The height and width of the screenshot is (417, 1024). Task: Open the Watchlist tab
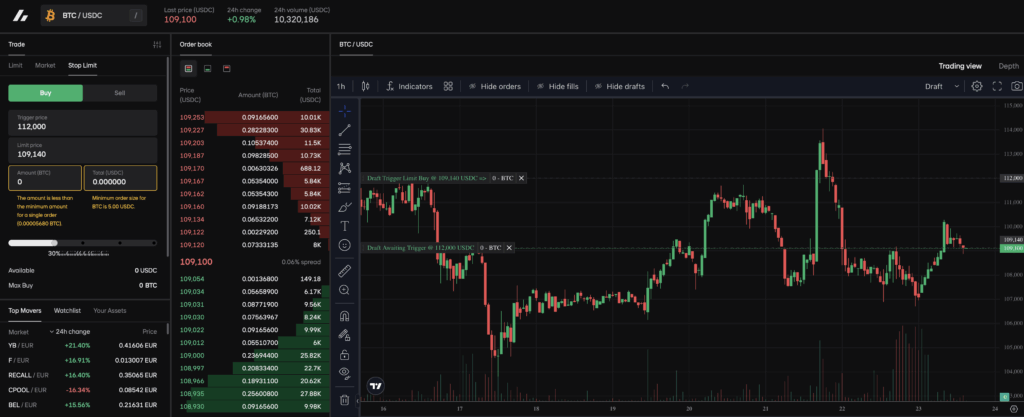(67, 311)
